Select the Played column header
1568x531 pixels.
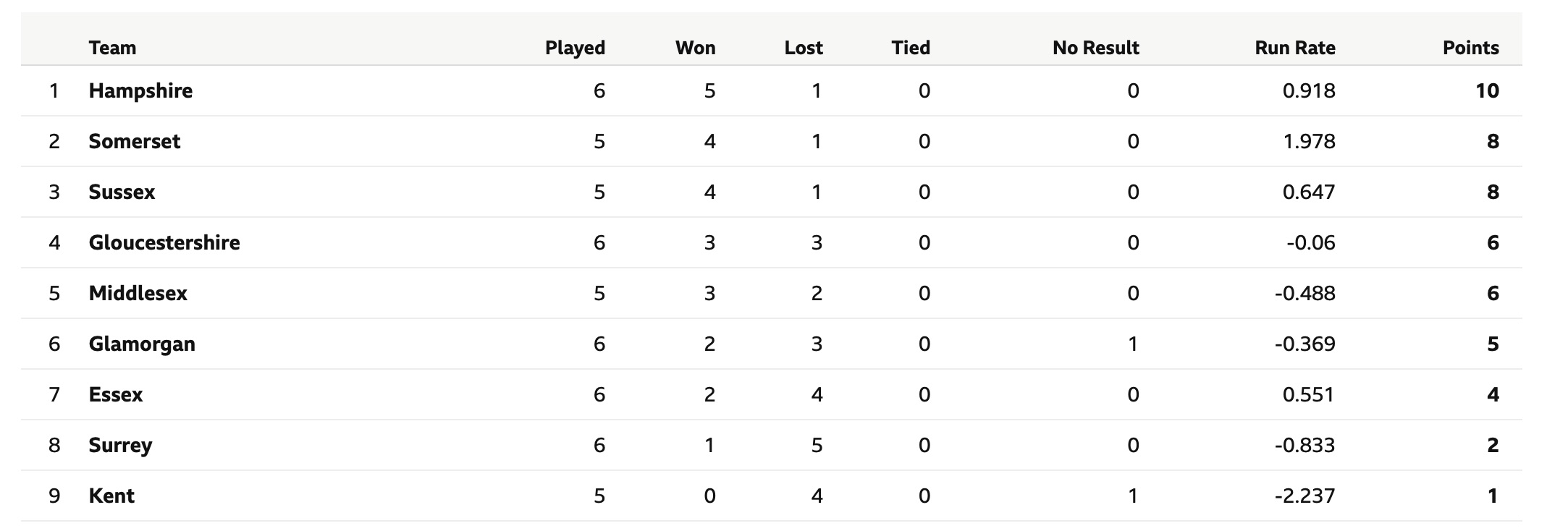click(575, 48)
